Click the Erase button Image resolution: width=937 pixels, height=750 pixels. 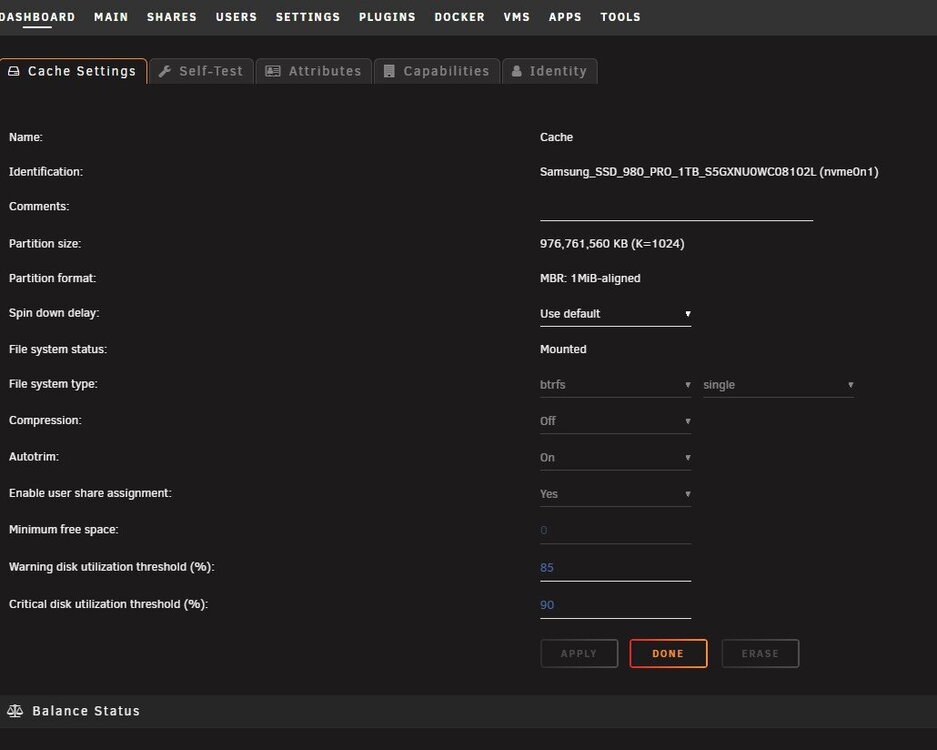[760, 653]
